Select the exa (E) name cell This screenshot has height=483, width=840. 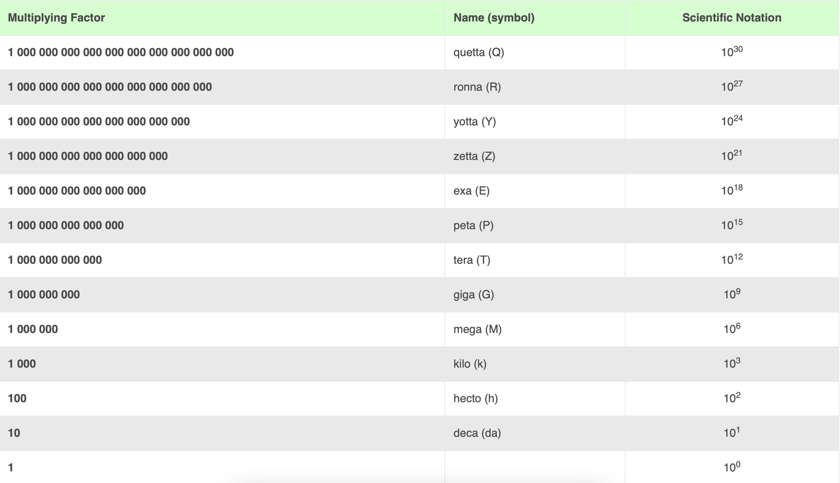point(471,191)
